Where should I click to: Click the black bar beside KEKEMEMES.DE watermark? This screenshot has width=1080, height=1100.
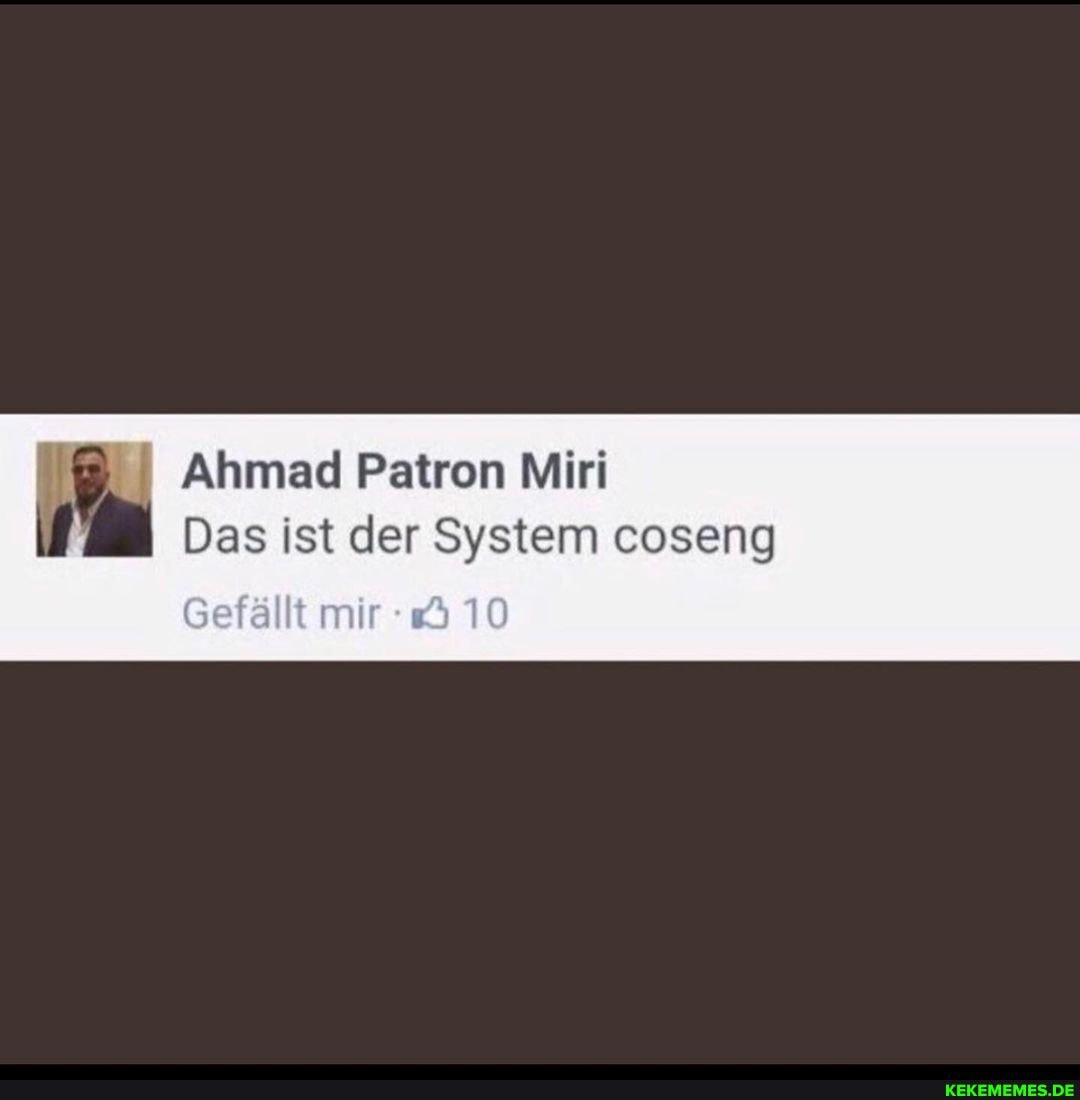click(470, 1089)
